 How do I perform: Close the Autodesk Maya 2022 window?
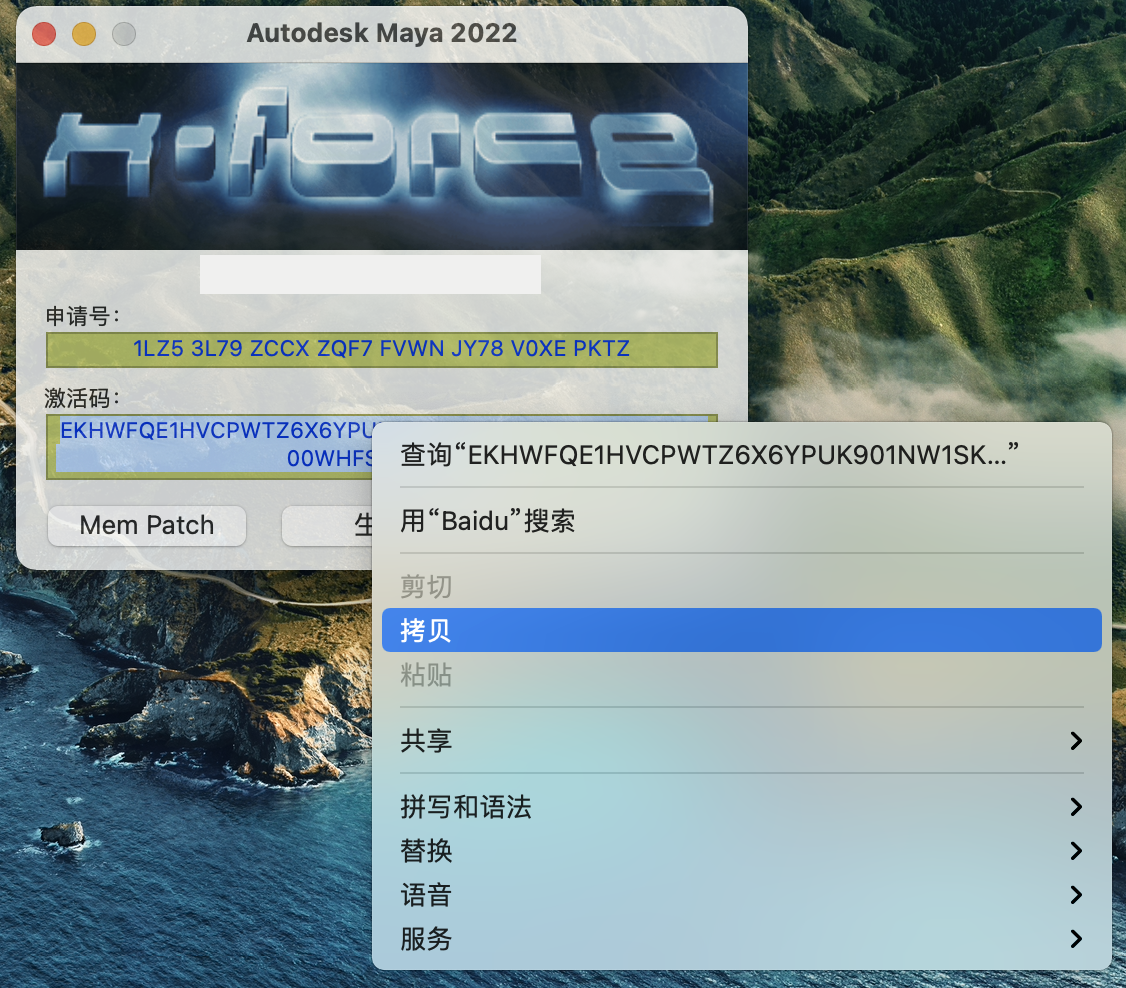[x=45, y=33]
